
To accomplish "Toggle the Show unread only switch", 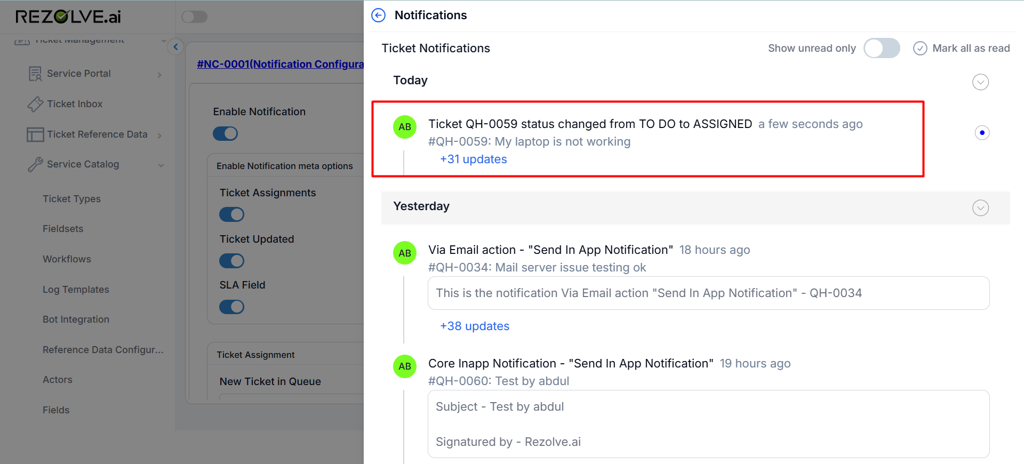I will (x=881, y=48).
